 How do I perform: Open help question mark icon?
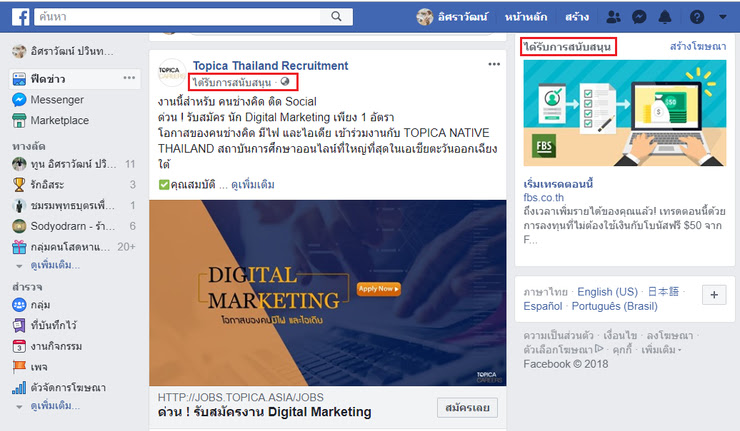(697, 17)
